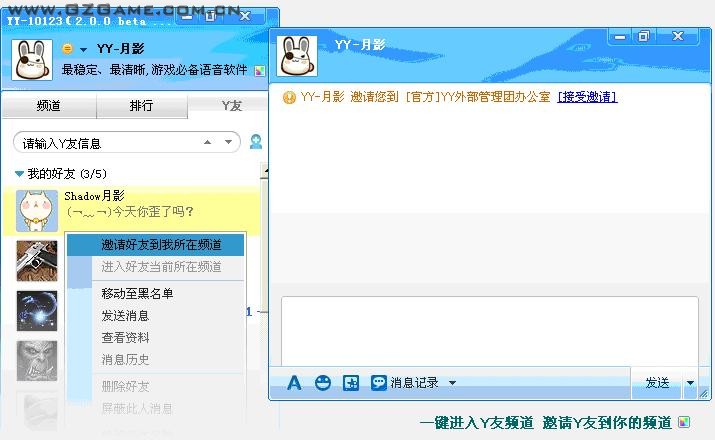Click the picture icon after bottom caption

coord(684,422)
